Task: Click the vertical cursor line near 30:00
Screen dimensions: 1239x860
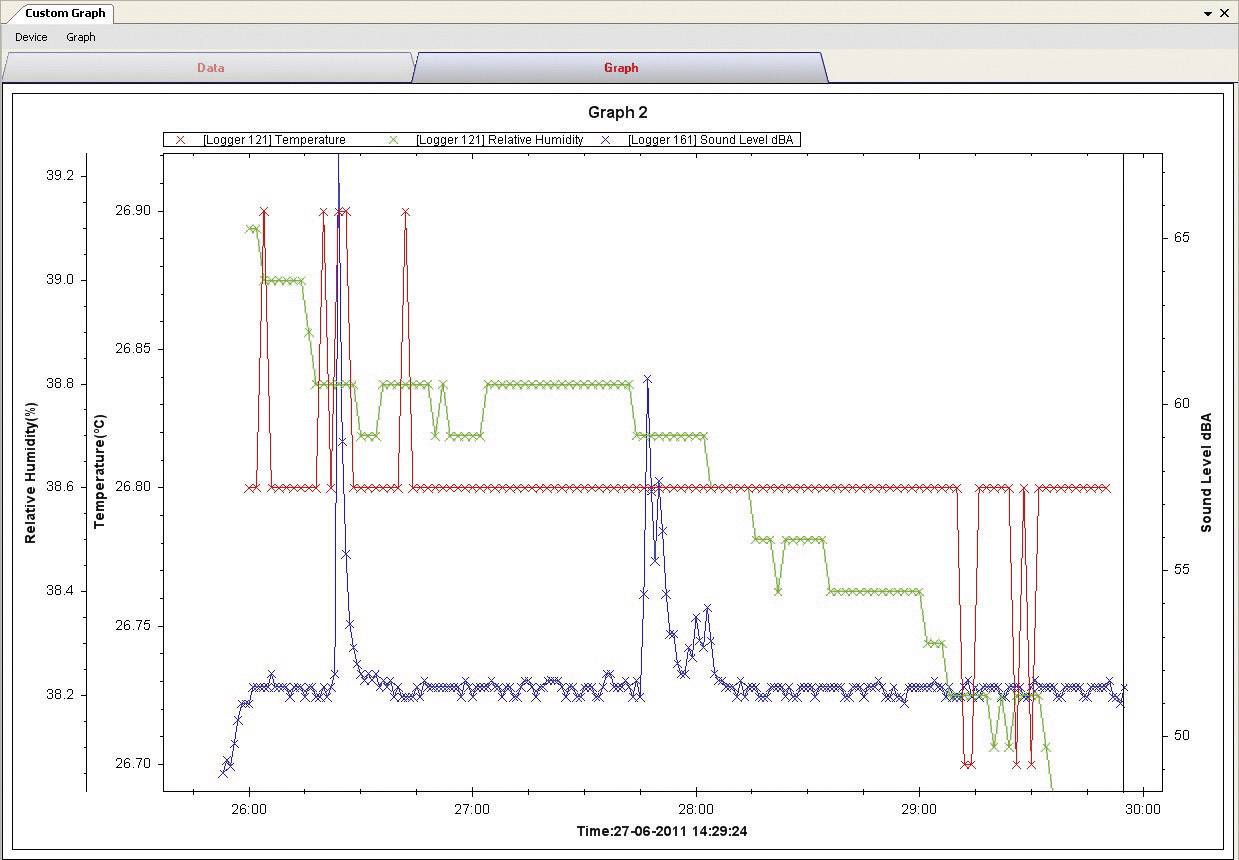Action: tap(1125, 470)
